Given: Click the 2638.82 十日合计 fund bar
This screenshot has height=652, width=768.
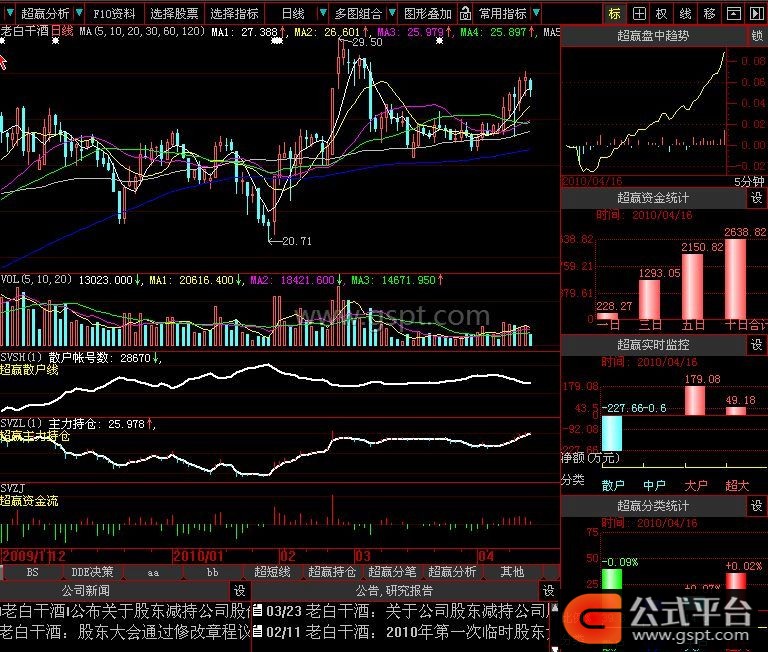Looking at the screenshot, I should click(735, 279).
